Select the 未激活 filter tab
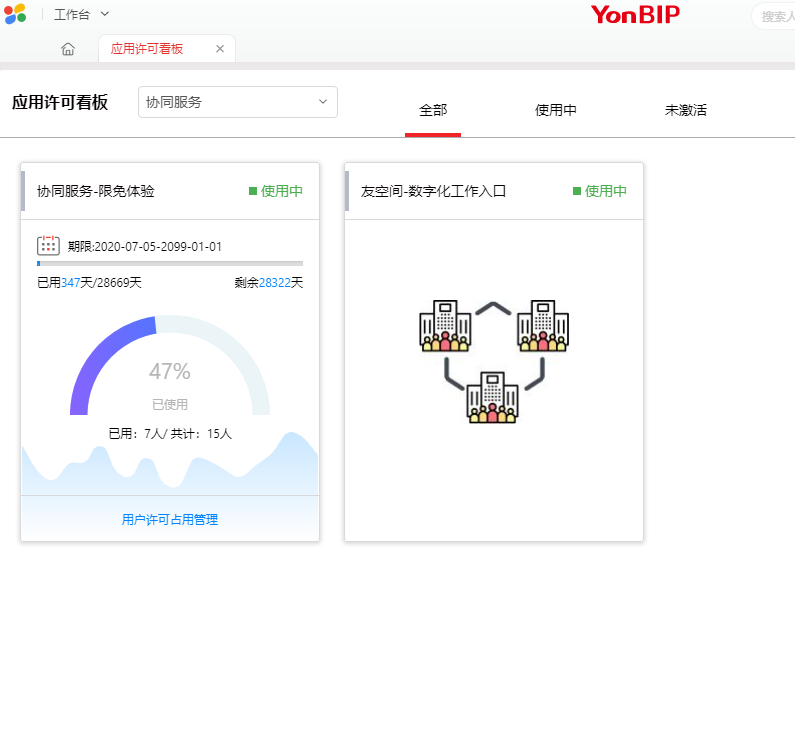 click(686, 110)
